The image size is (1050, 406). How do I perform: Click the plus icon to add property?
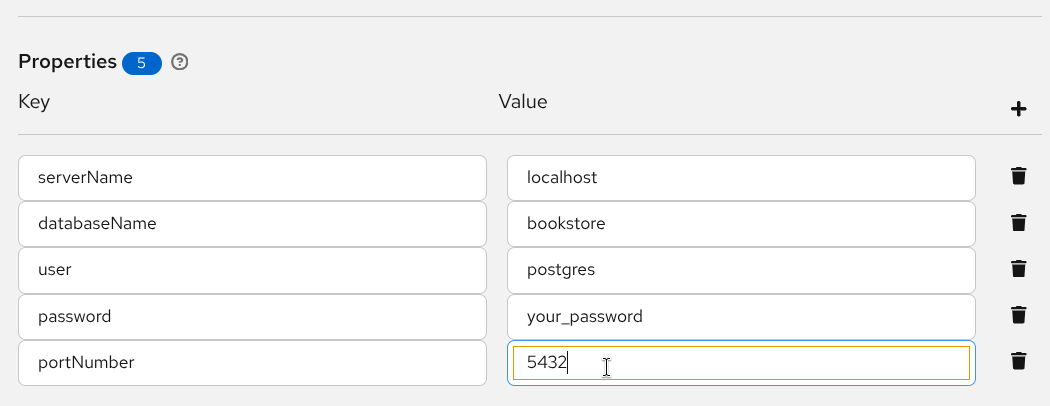[1018, 109]
